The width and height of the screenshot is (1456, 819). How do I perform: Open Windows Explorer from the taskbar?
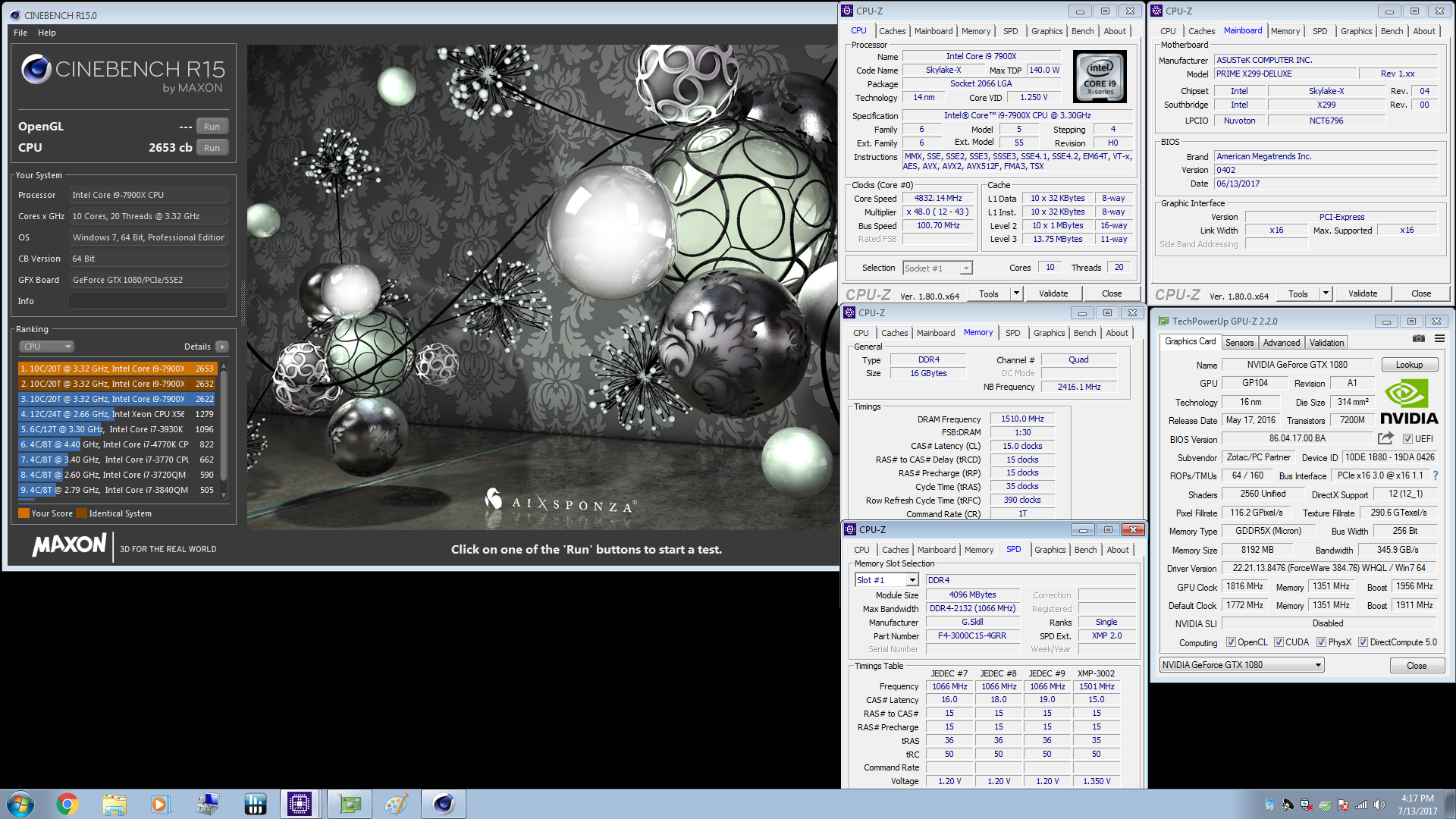coord(114,804)
